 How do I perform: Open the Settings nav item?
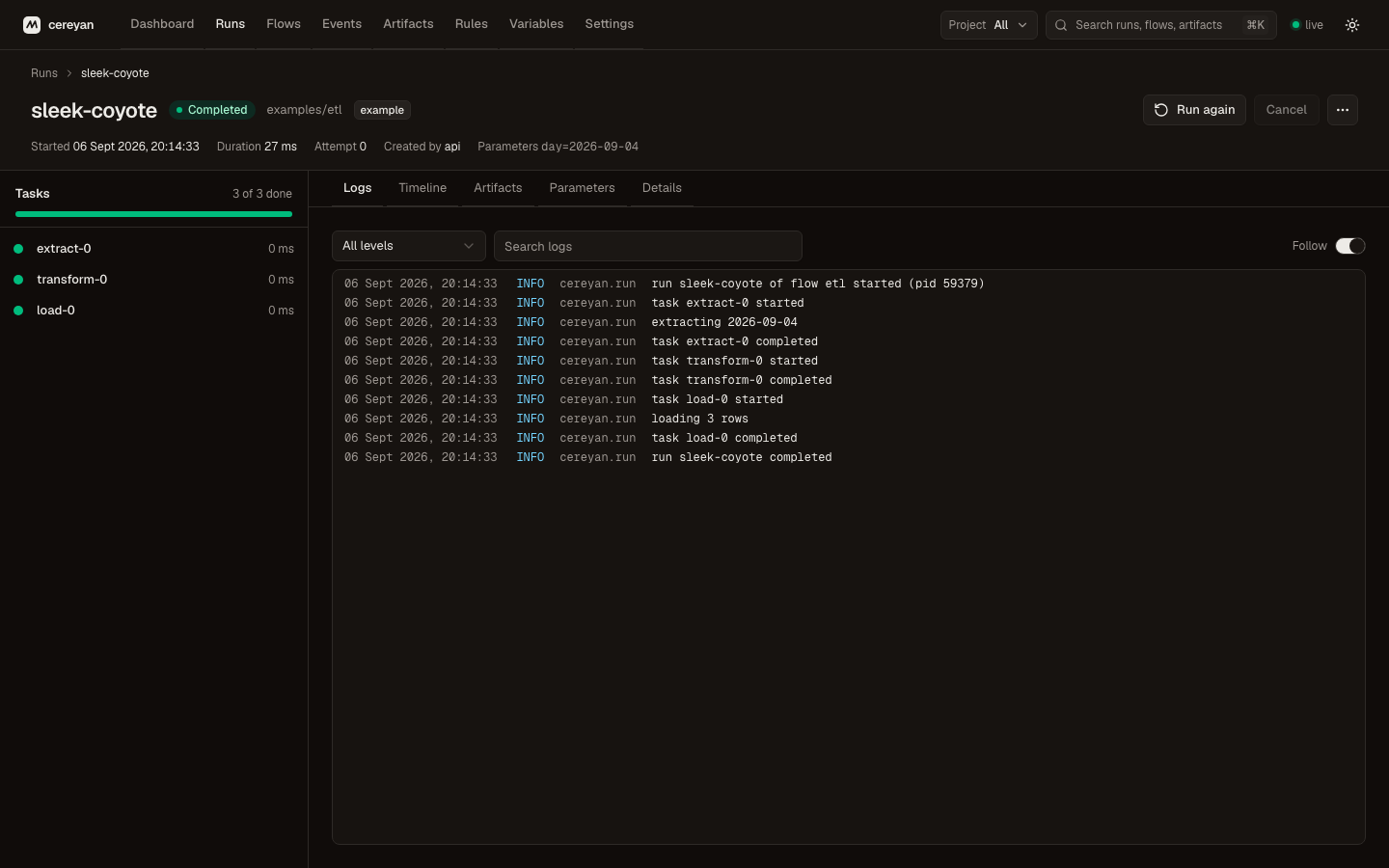610,24
